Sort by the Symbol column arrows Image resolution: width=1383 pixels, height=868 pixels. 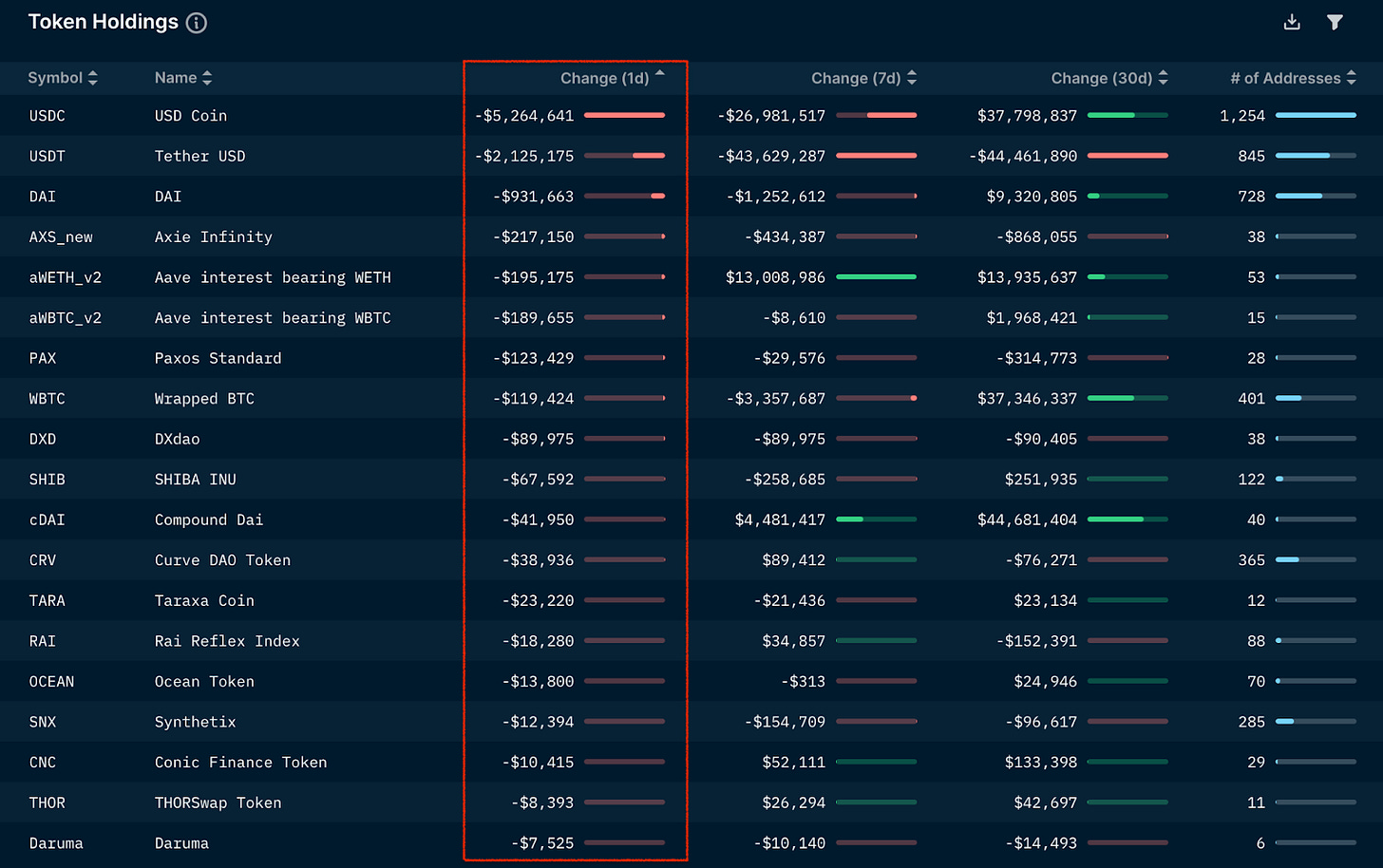coord(92,78)
